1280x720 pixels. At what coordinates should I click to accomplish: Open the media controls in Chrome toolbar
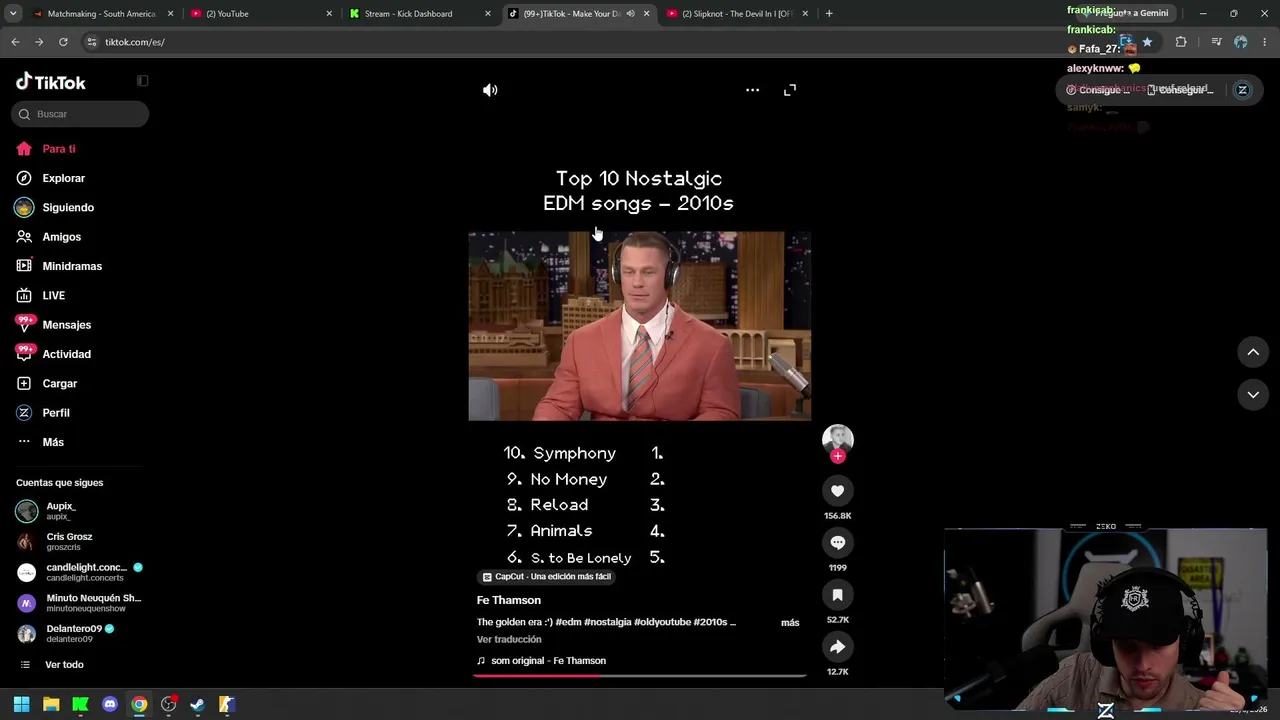1216,42
